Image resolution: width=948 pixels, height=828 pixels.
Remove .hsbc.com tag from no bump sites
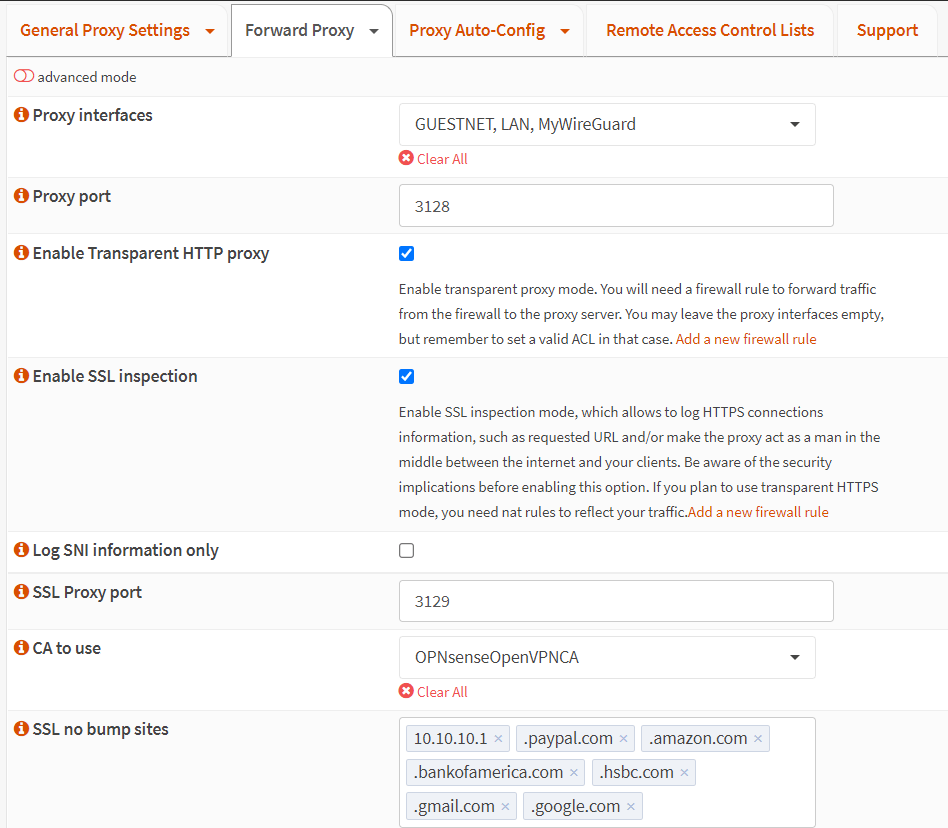coord(684,773)
